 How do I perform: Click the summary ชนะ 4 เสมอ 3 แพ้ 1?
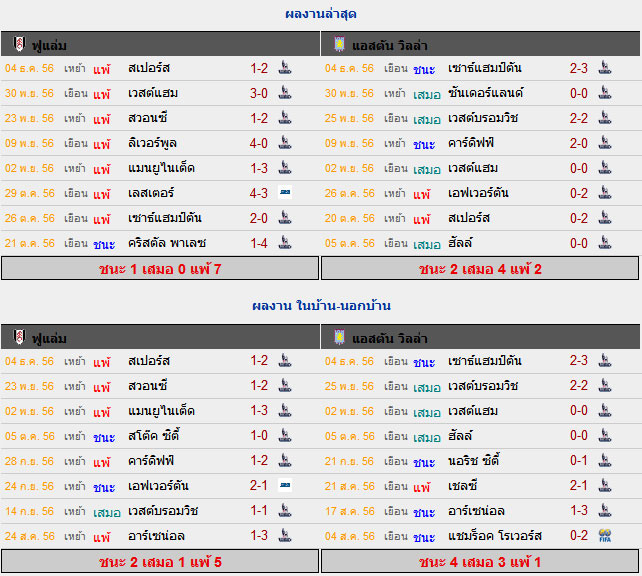point(480,562)
